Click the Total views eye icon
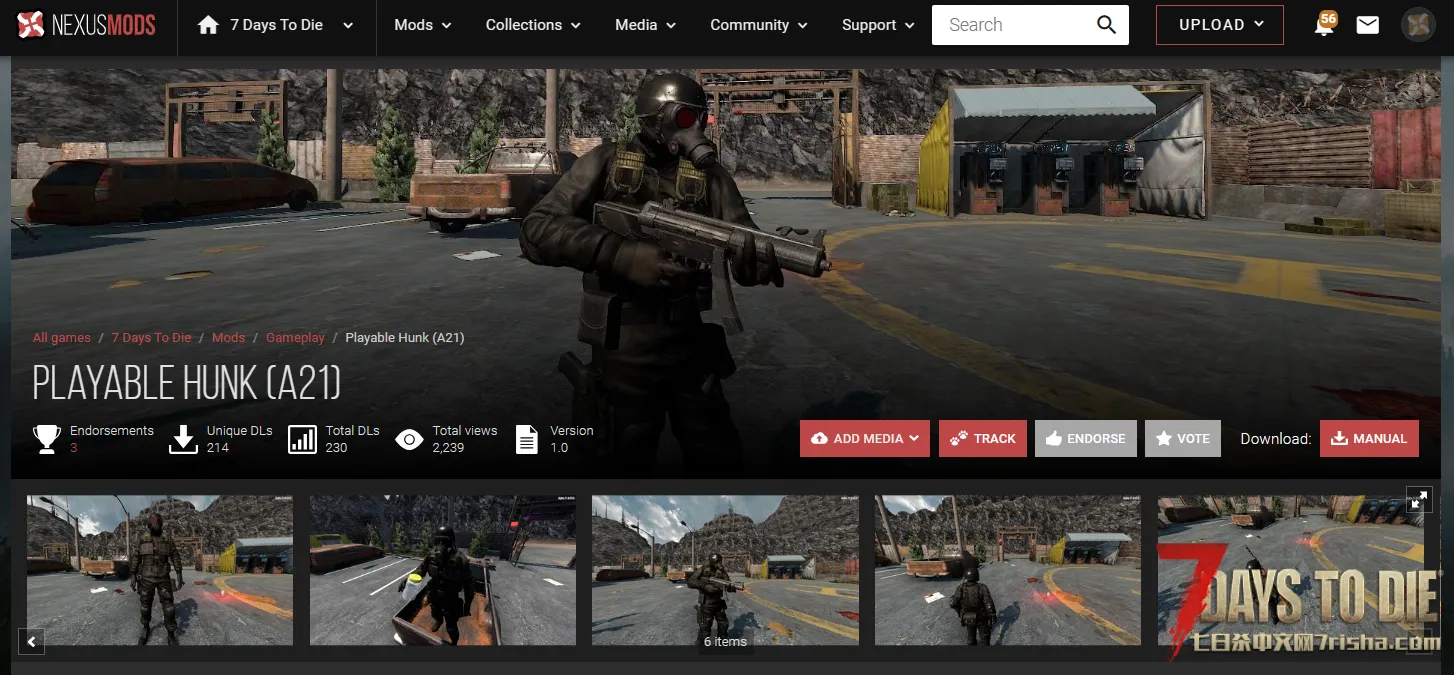1454x675 pixels. [x=409, y=439]
